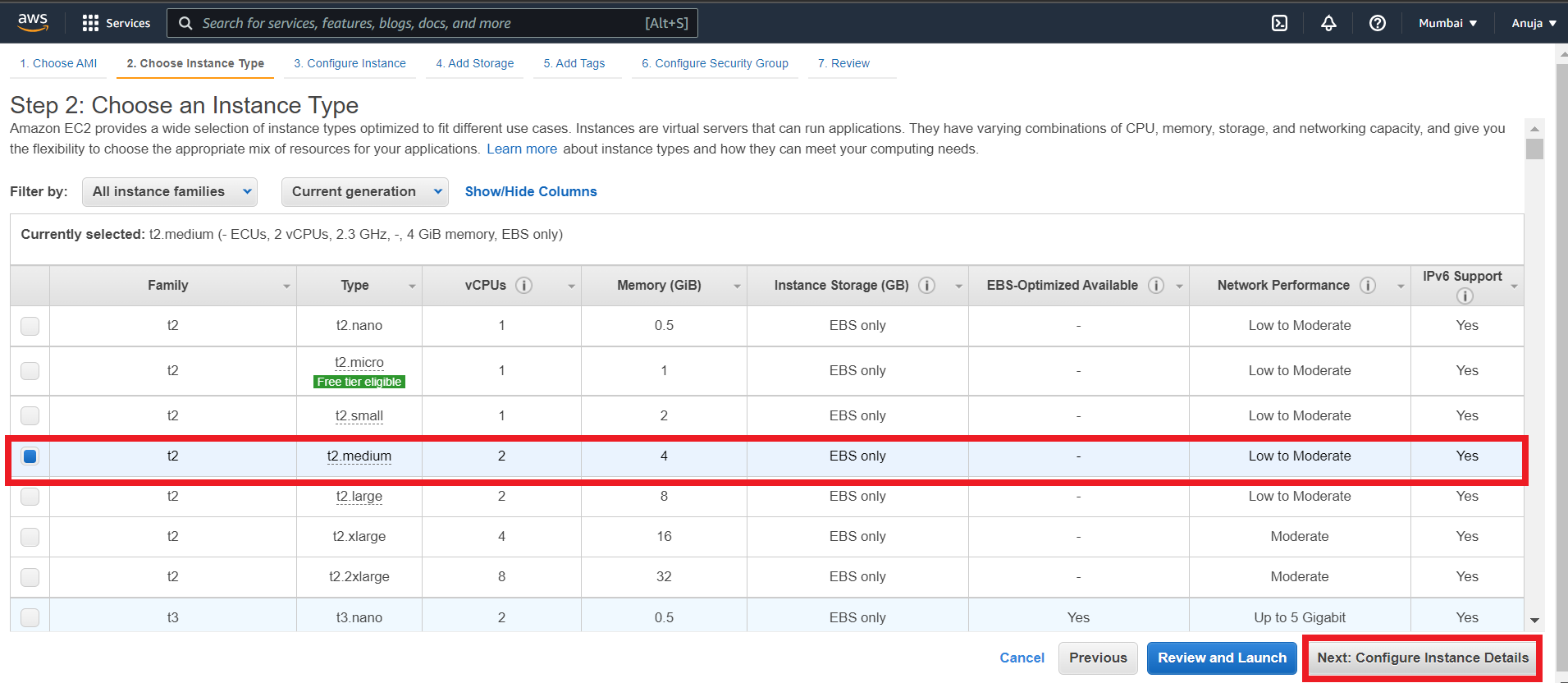
Task: Go to step 5 Add Tags
Action: tap(574, 63)
